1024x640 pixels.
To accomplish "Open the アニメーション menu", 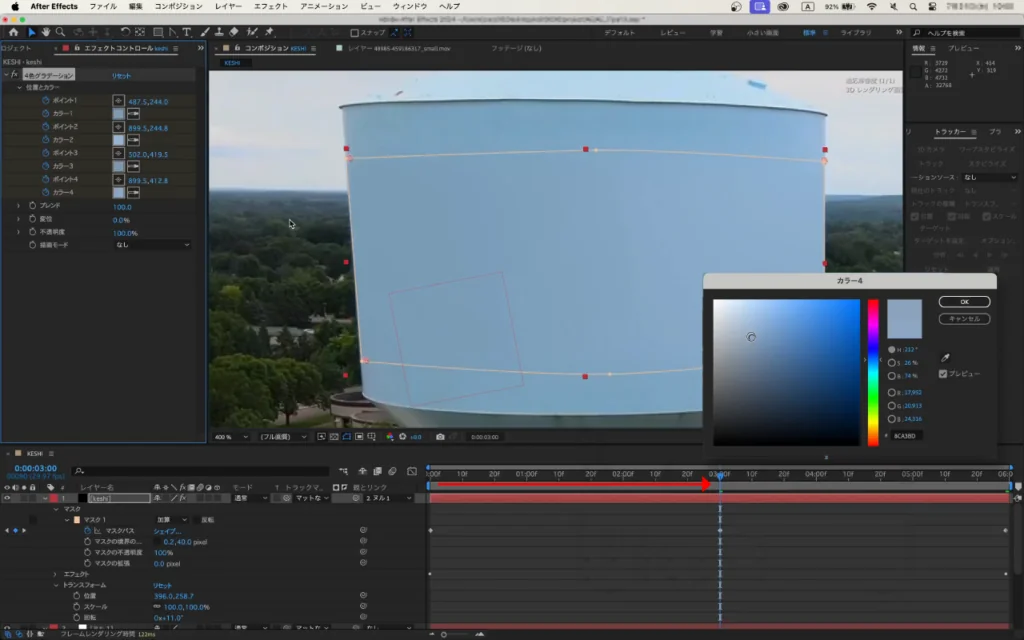I will tap(324, 7).
